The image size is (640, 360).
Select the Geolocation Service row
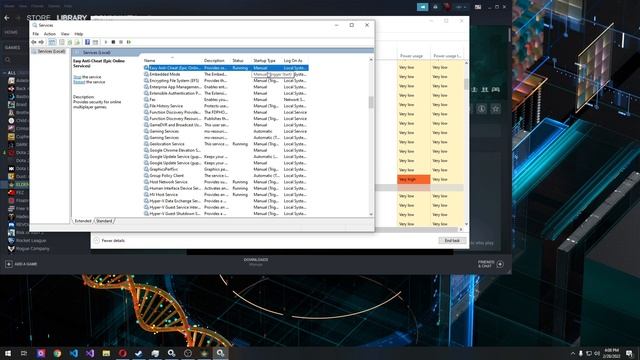[x=226, y=144]
